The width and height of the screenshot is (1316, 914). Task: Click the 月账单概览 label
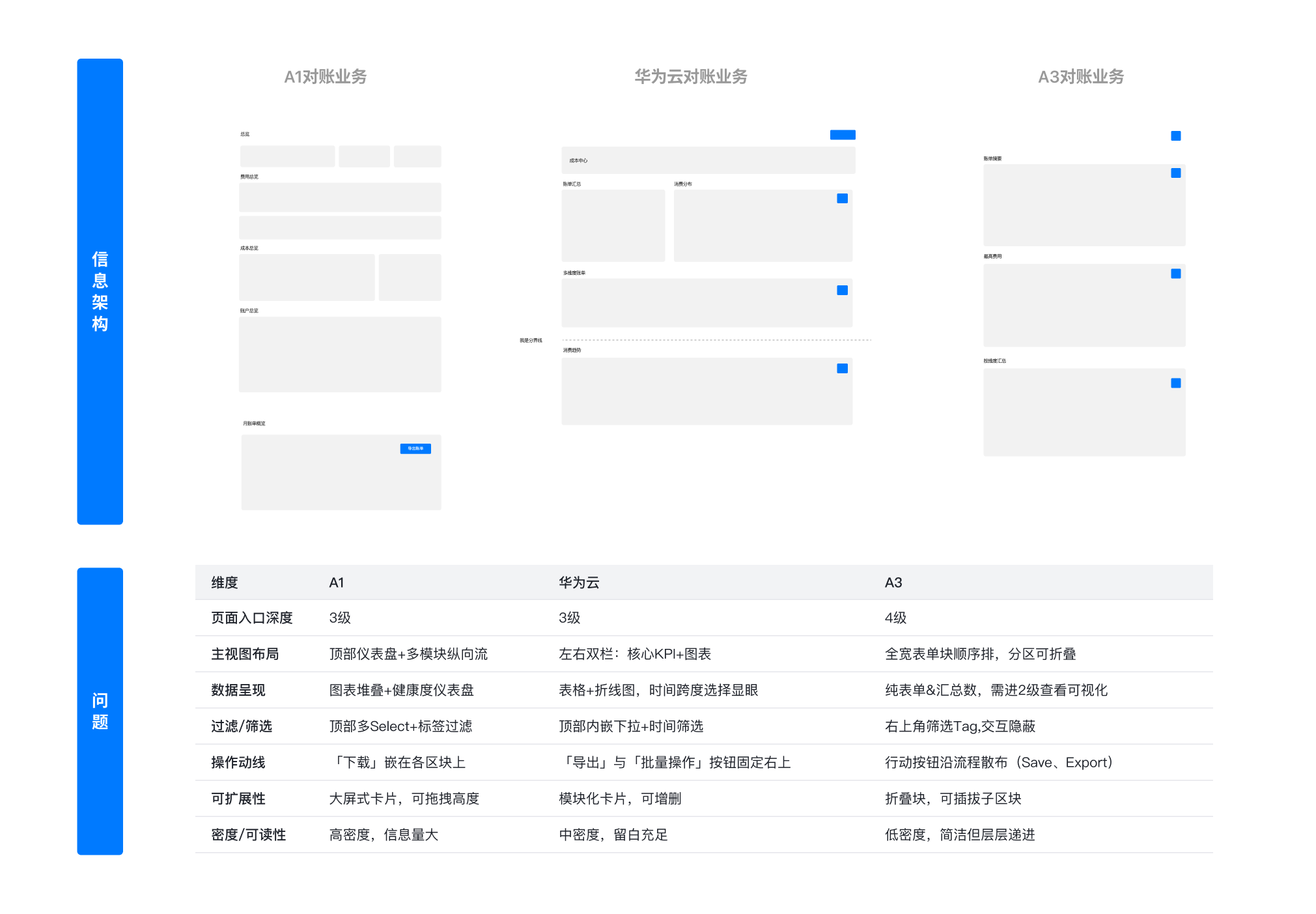coord(254,423)
